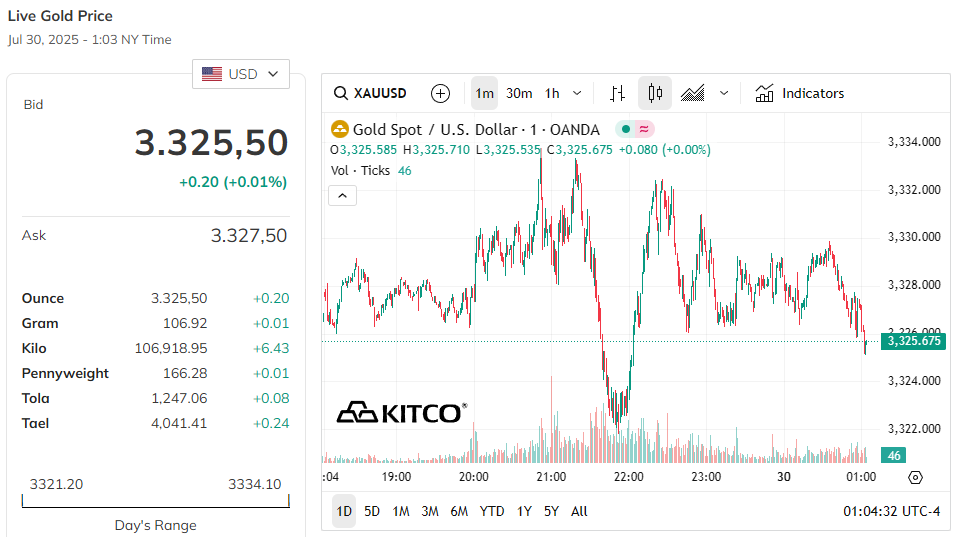Click the day's high 3334.10

pos(255,484)
